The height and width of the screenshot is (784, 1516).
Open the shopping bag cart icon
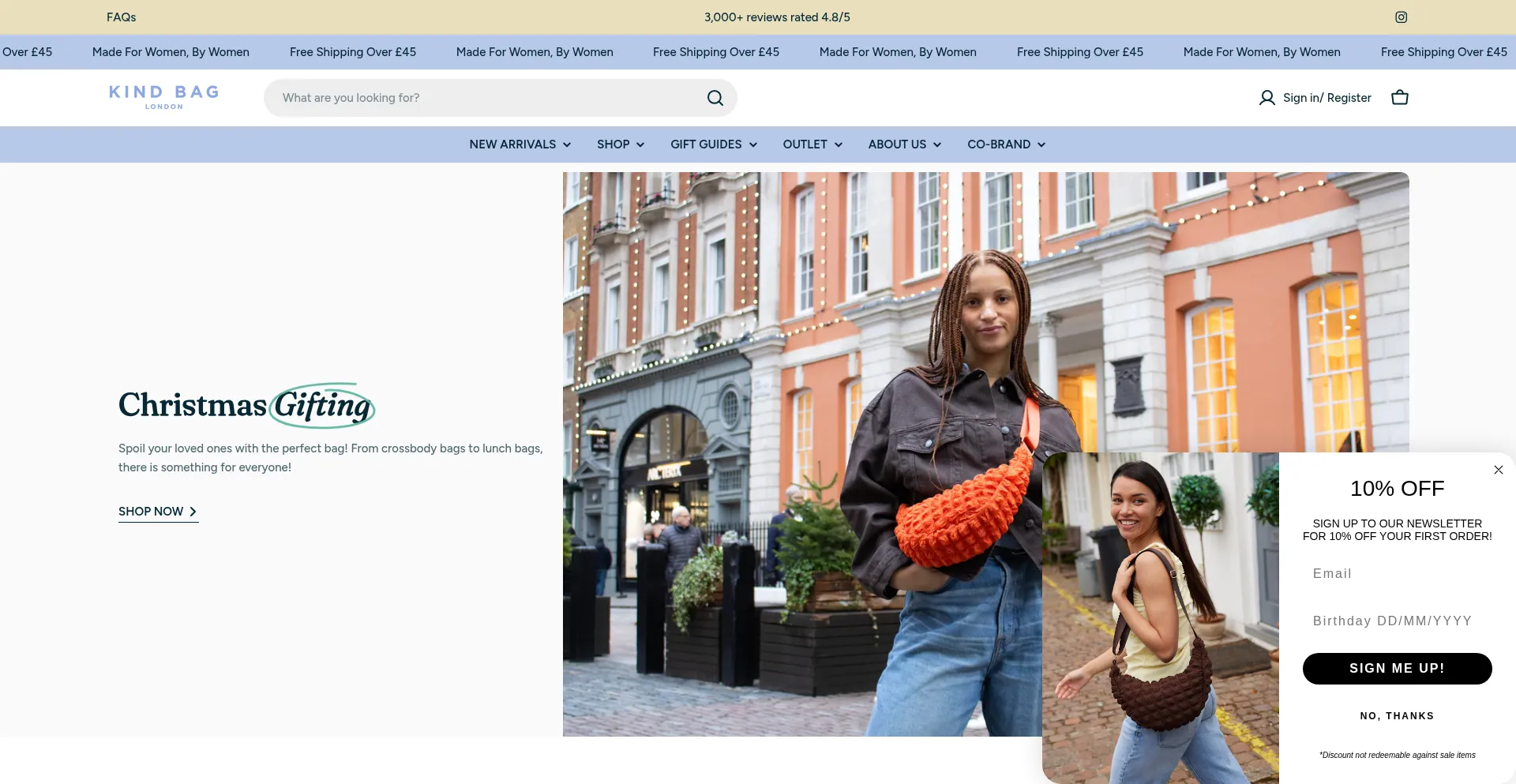click(x=1399, y=98)
